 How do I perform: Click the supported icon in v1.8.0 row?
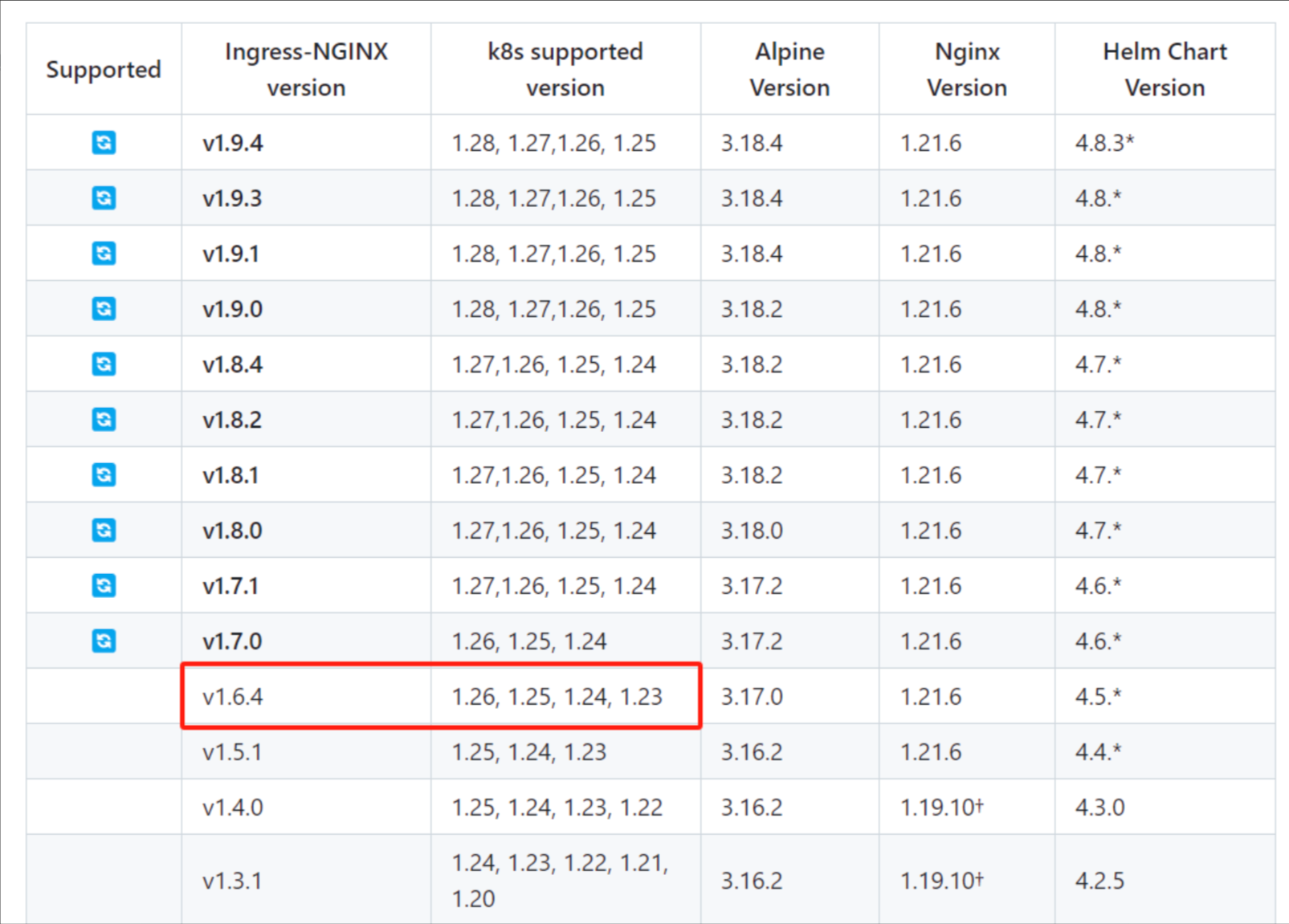pyautogui.click(x=104, y=531)
